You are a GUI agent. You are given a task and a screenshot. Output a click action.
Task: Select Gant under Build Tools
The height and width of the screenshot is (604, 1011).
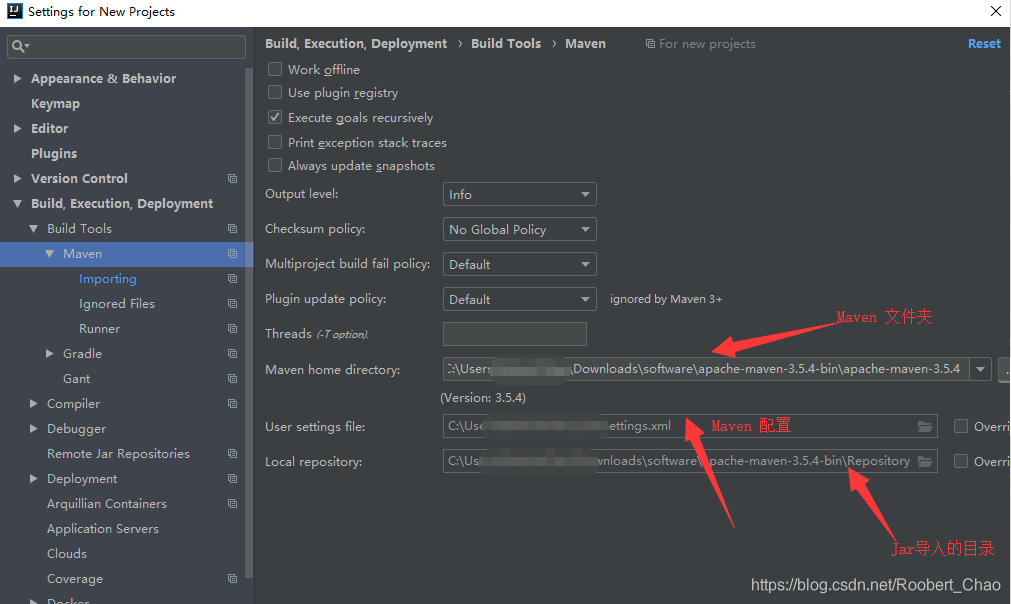[77, 379]
